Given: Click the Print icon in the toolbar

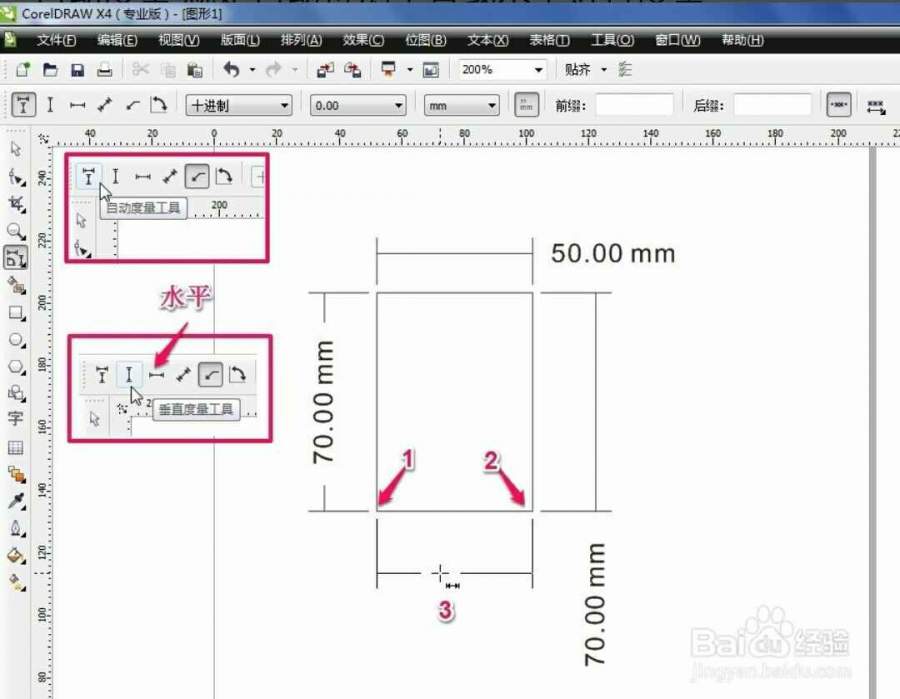Looking at the screenshot, I should pyautogui.click(x=104, y=70).
